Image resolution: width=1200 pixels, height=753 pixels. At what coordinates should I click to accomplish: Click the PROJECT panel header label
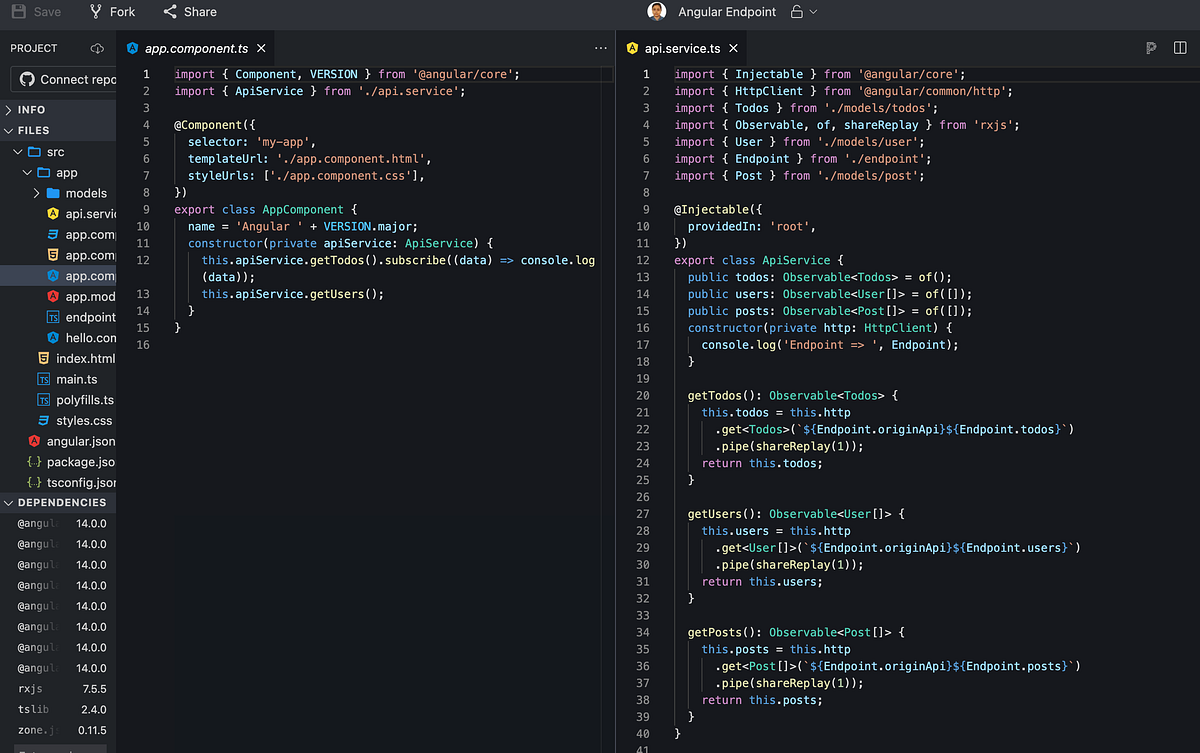click(34, 48)
